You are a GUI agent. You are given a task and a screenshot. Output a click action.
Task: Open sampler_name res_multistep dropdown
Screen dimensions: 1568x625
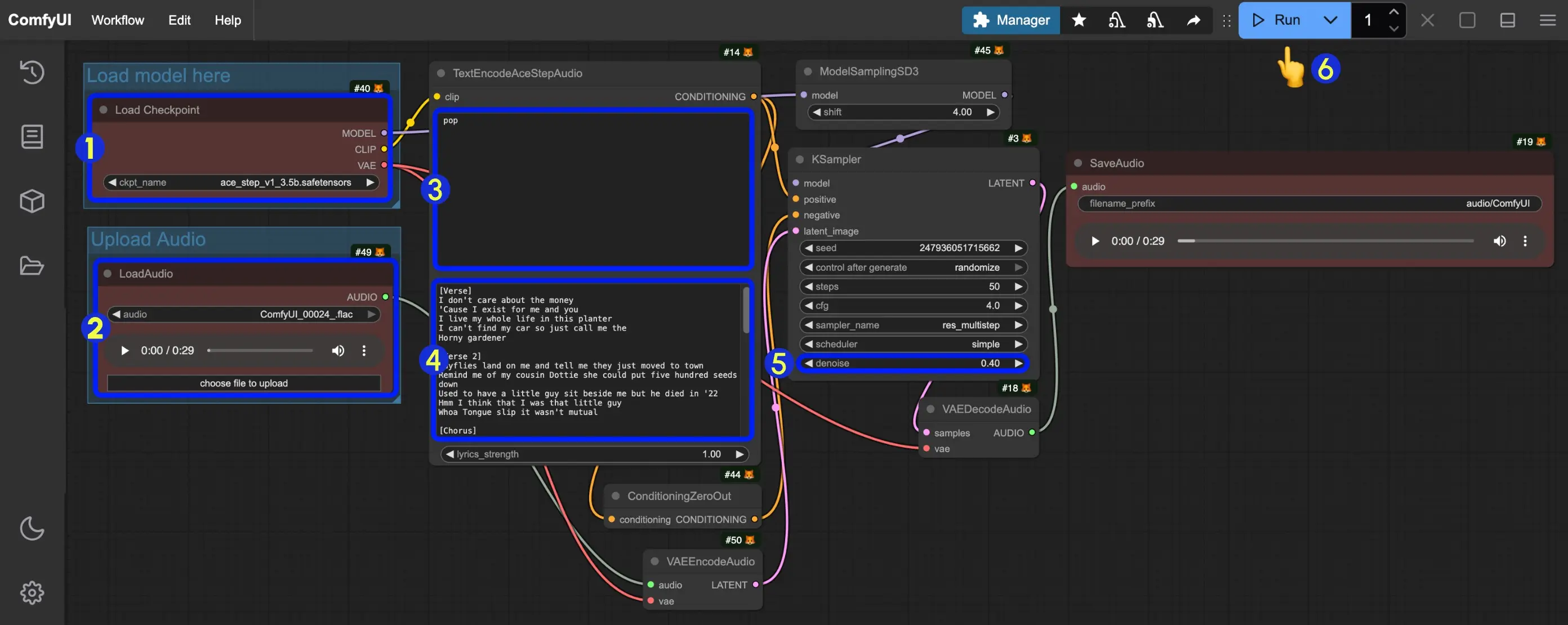tap(913, 325)
